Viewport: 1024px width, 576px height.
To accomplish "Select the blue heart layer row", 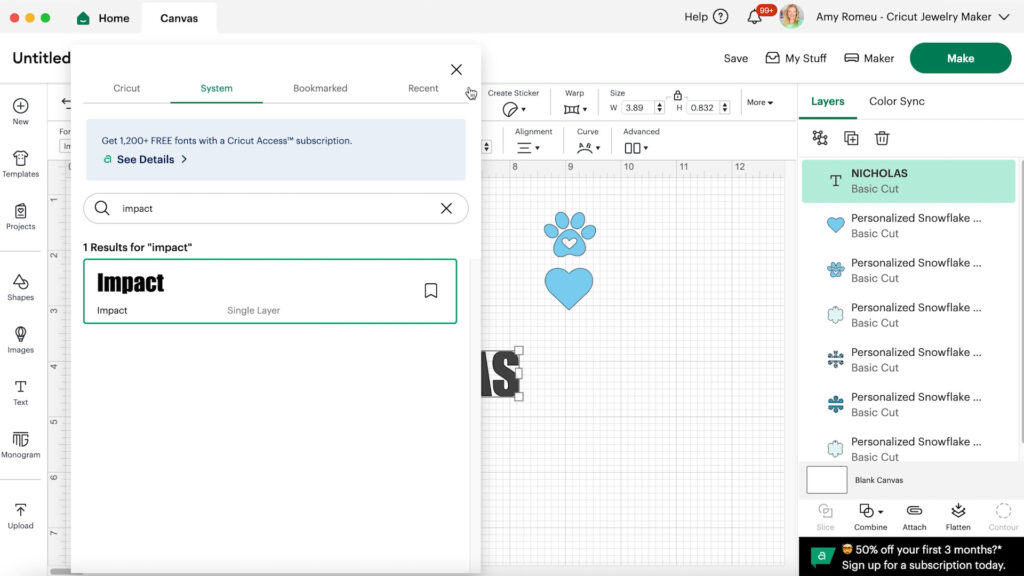I will [908, 225].
